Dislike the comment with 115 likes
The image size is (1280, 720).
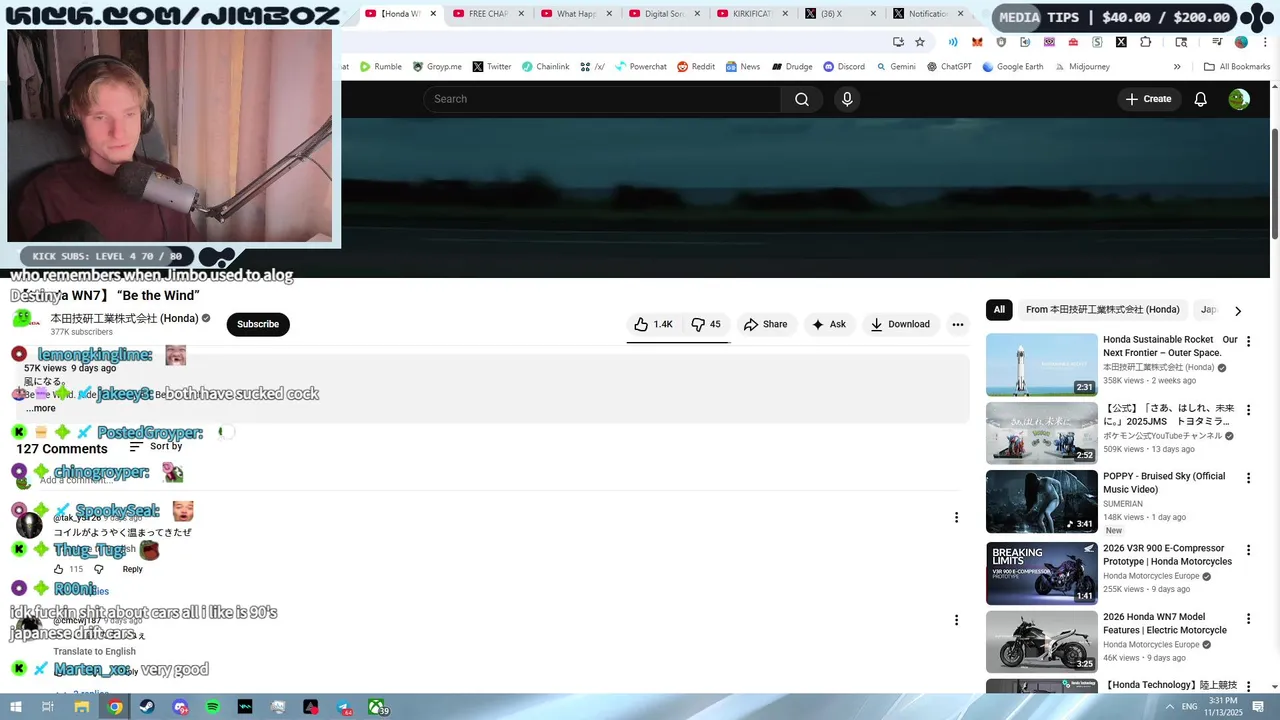click(98, 569)
